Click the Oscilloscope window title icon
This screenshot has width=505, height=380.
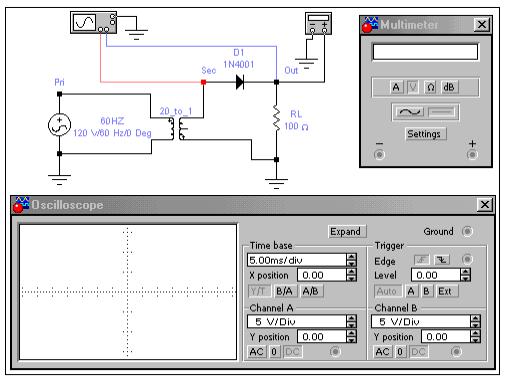[x=21, y=204]
